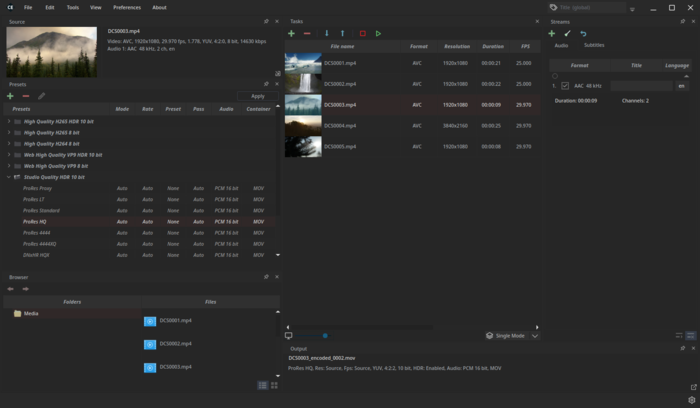Apply stream changes with the checkmark icon
700x408 pixels.
[x=567, y=34]
